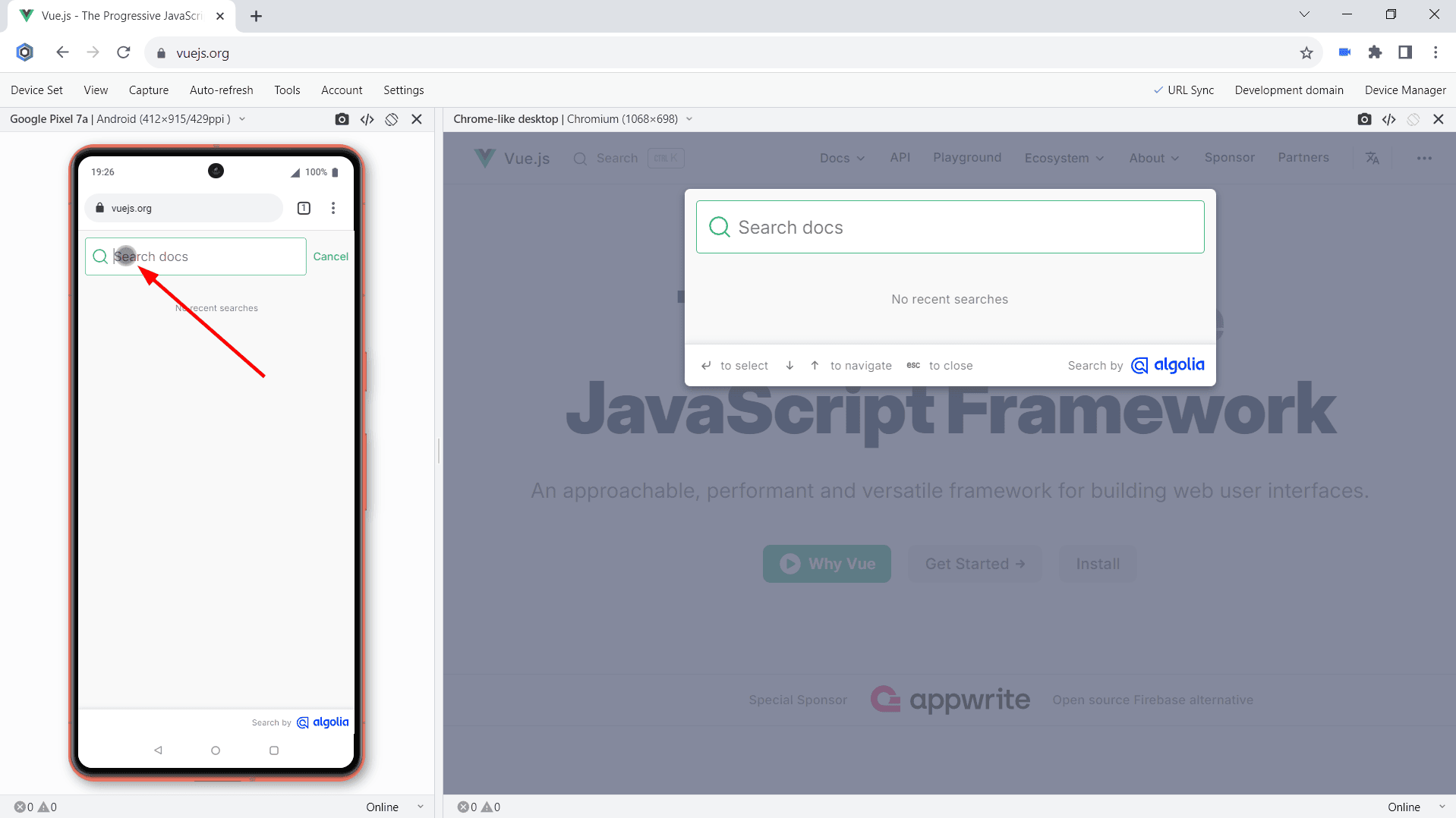
Task: Open the Auto-refresh menu
Action: [x=221, y=90]
